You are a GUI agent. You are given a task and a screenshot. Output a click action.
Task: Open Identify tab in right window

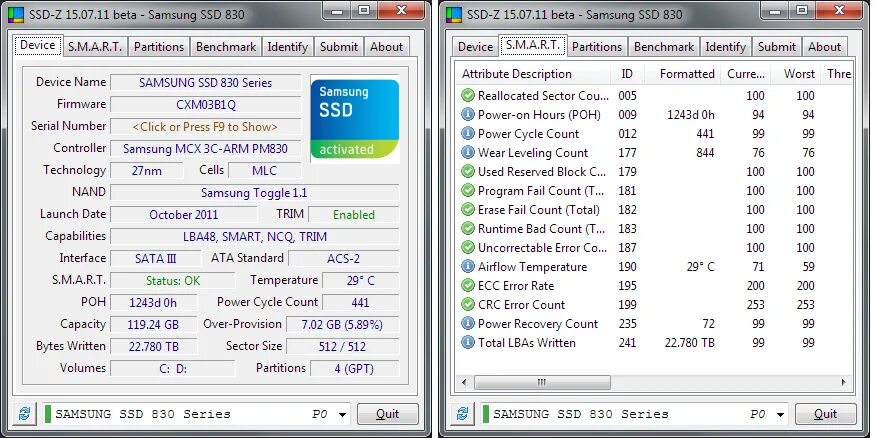coord(726,47)
